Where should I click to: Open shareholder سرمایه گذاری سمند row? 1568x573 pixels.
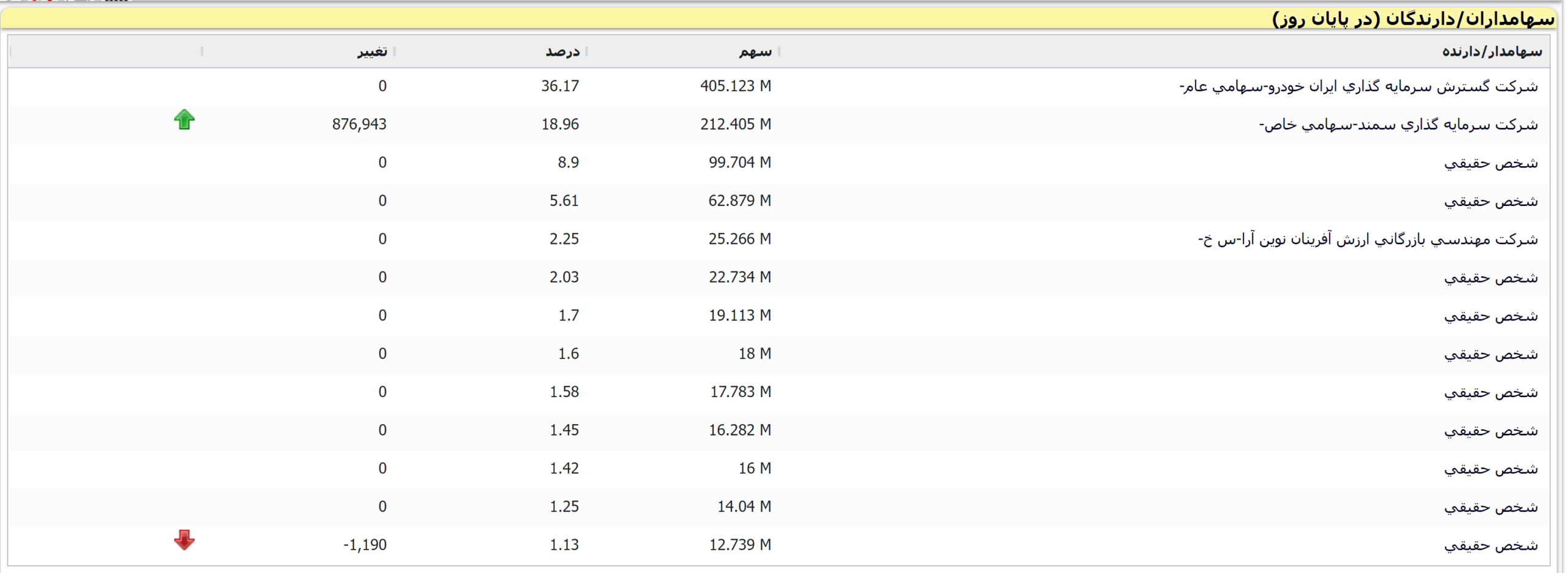tap(1398, 125)
